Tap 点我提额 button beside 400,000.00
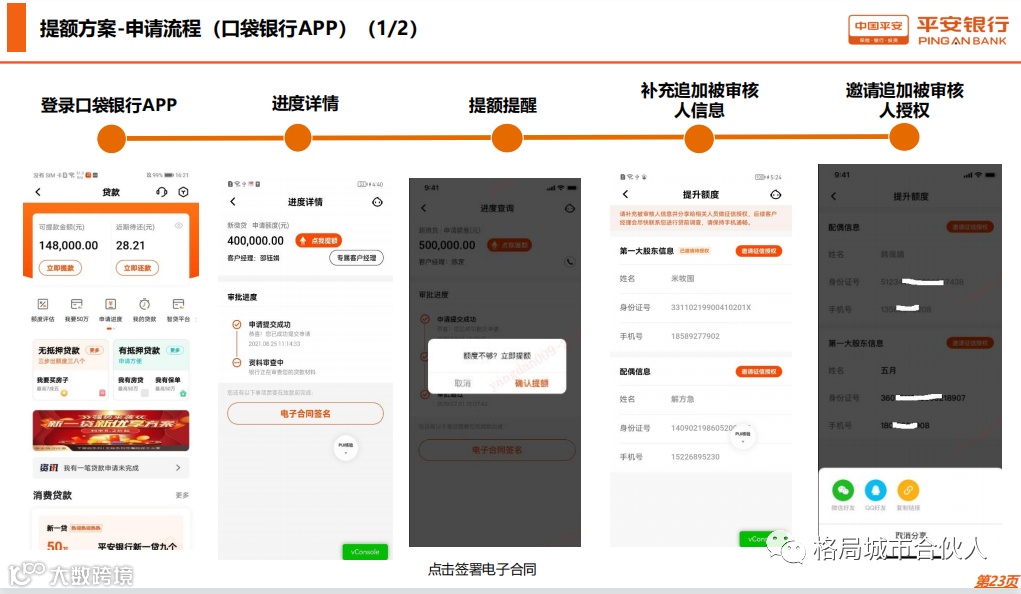 (x=318, y=240)
